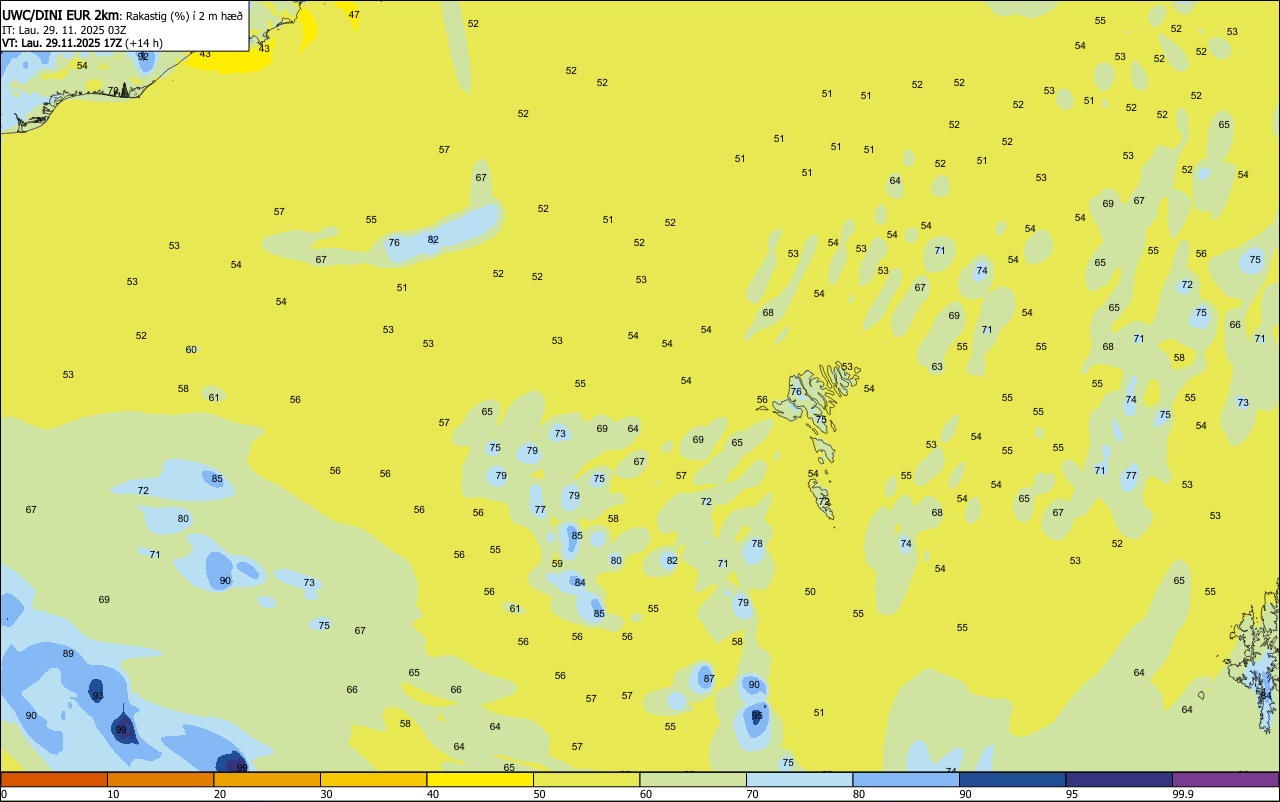
Task: Click the humidity value 59 on the map
Action: click(x=557, y=564)
